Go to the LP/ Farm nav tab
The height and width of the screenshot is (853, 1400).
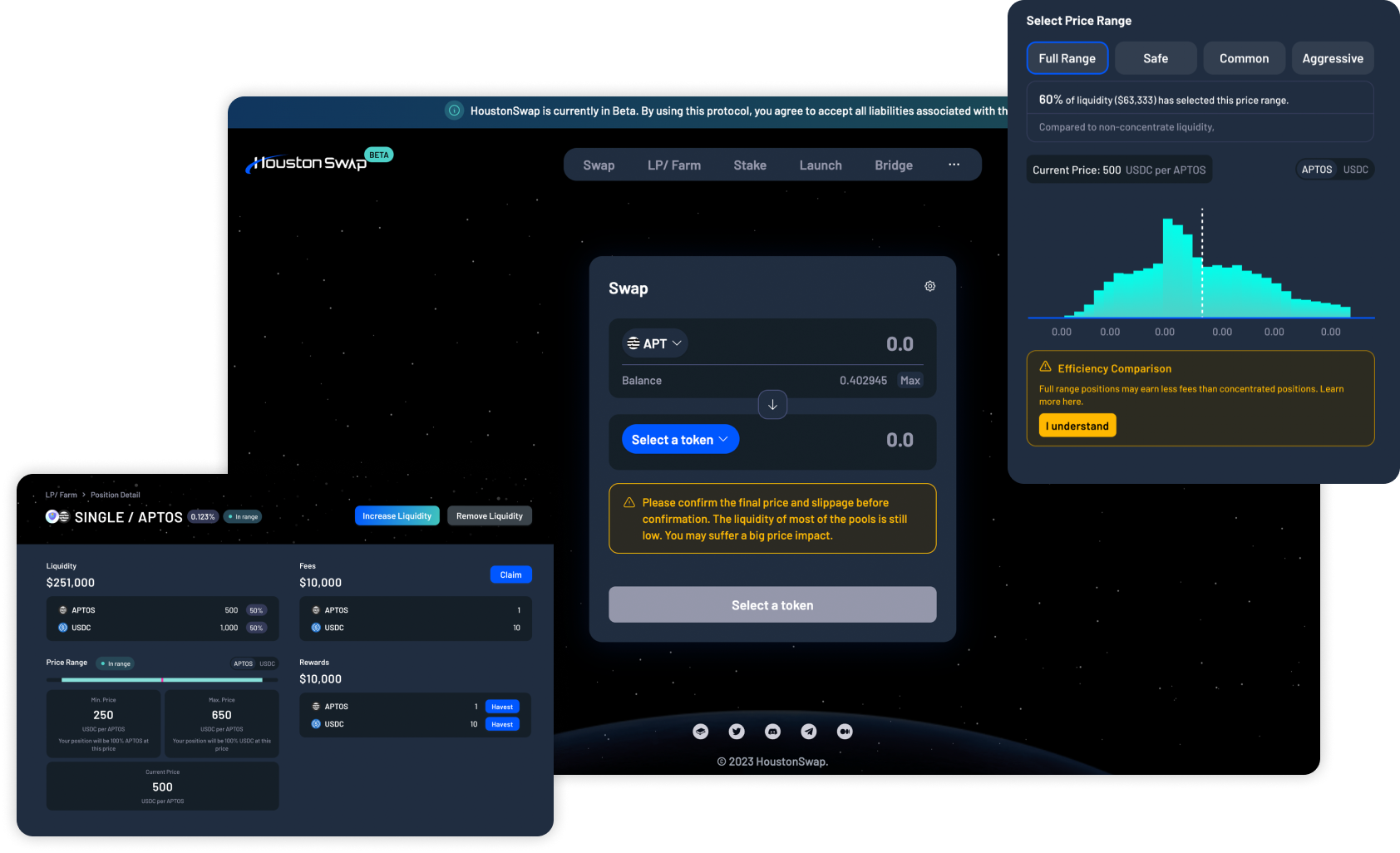click(x=673, y=165)
